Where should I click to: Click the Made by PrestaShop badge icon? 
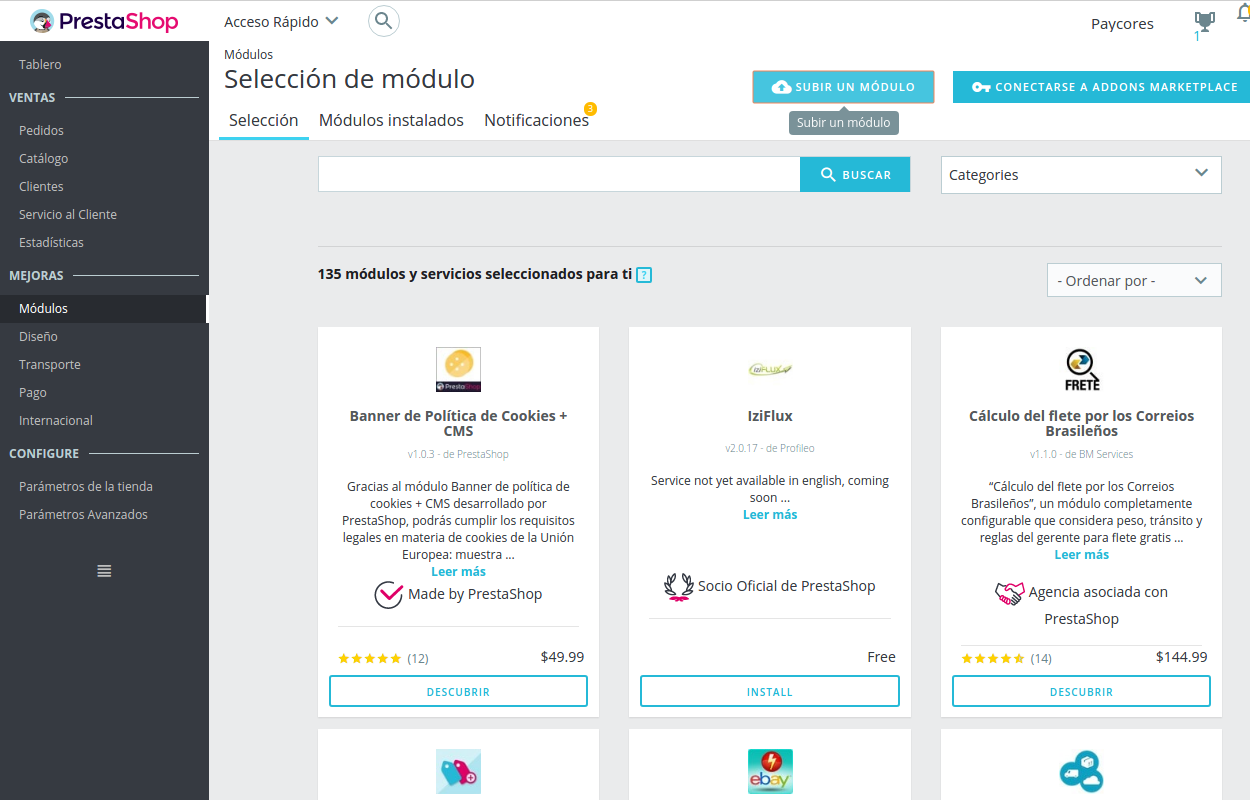coord(389,595)
